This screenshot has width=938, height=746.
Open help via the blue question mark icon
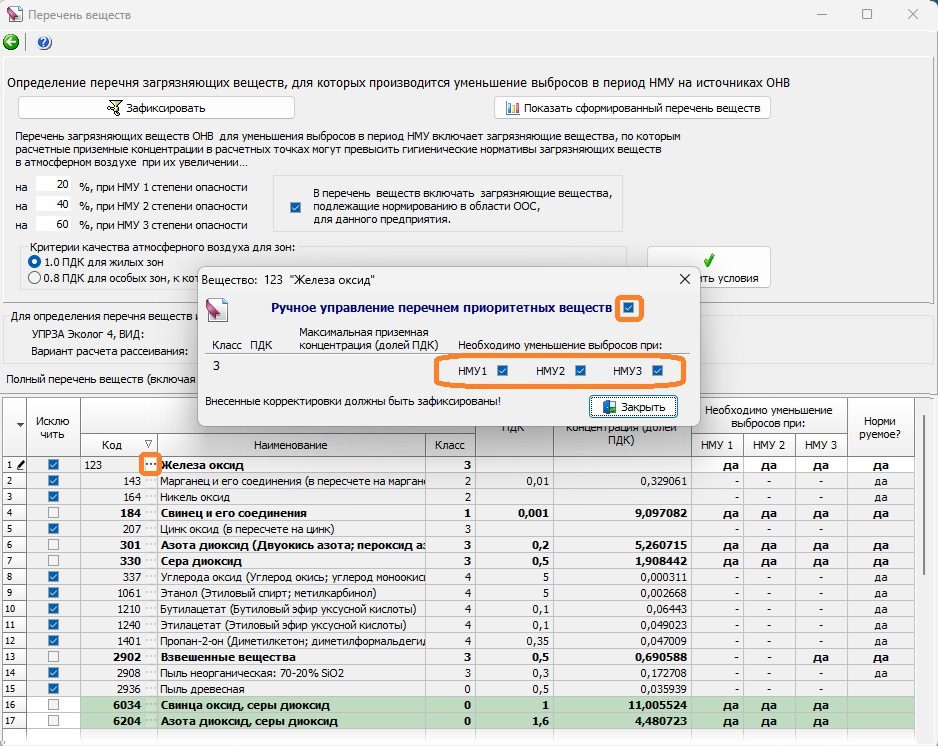pos(44,43)
